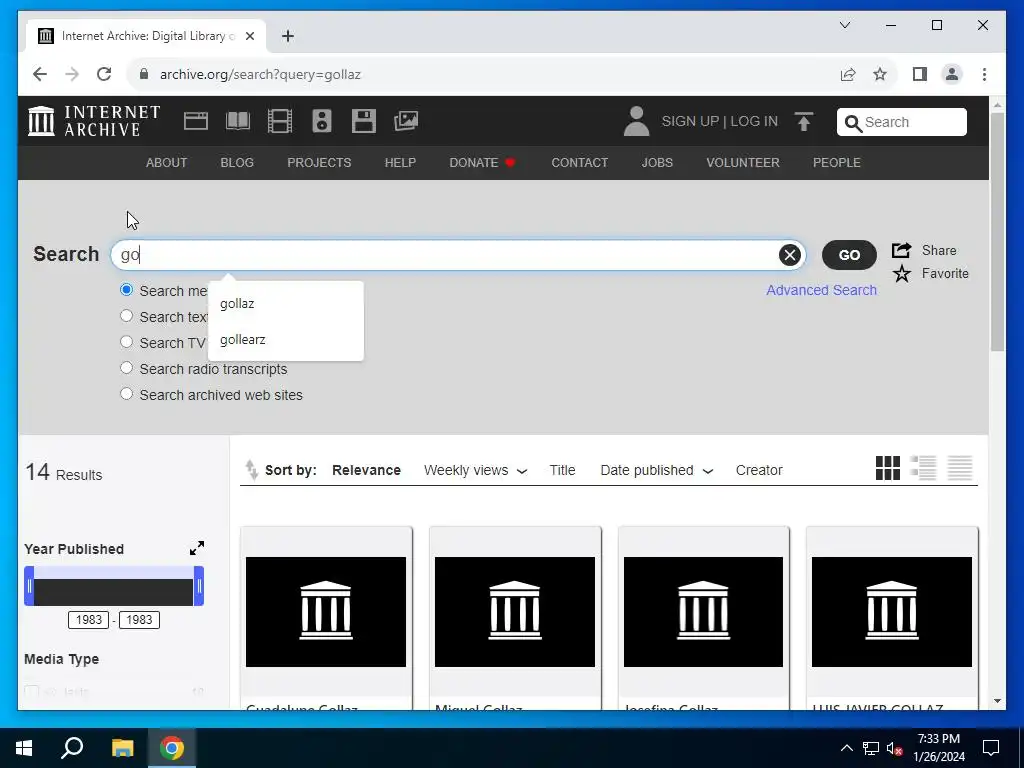
Task: Click the Upload arrow icon
Action: pyautogui.click(x=804, y=121)
